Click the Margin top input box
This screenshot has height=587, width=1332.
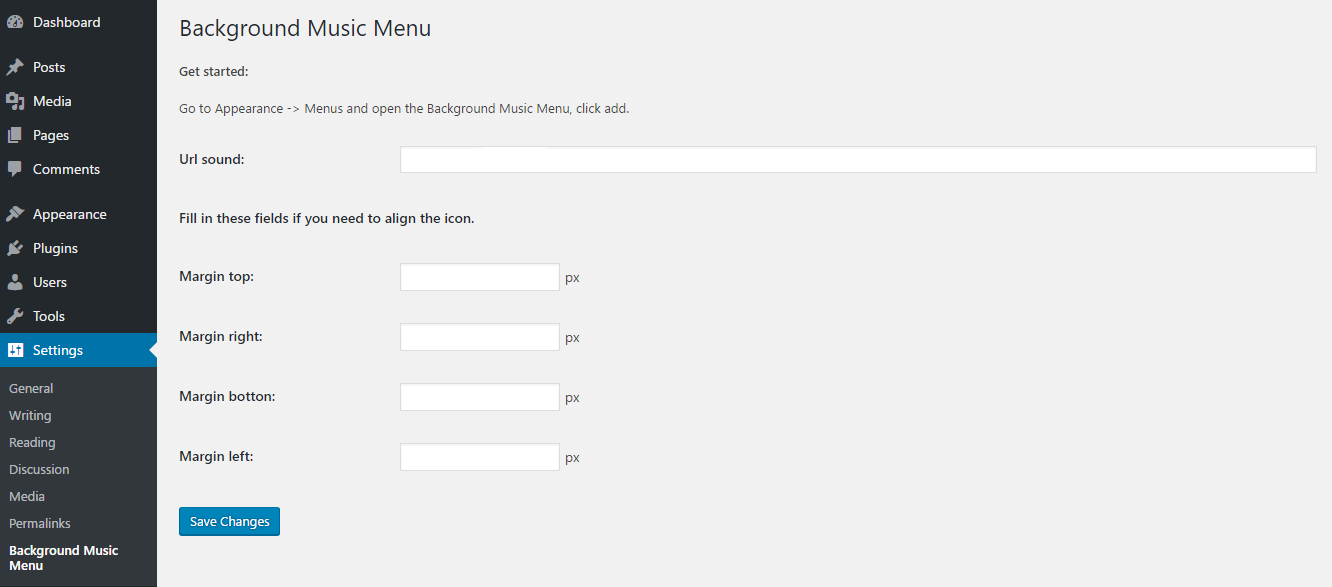click(x=479, y=277)
